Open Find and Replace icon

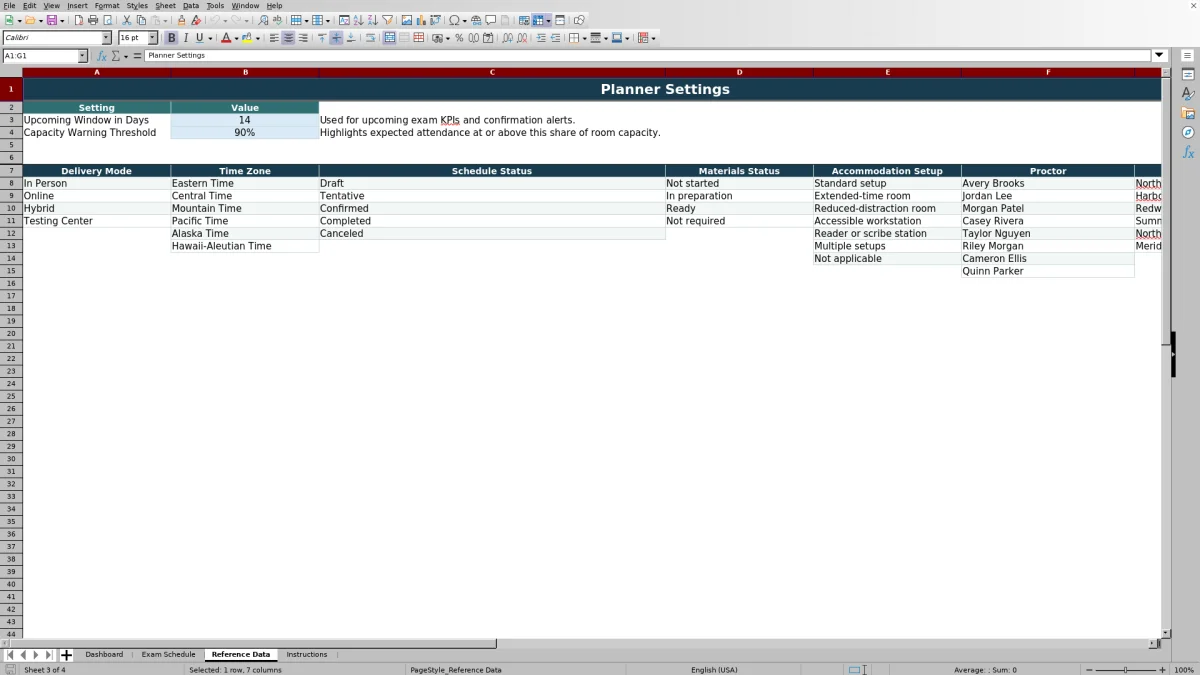pyautogui.click(x=263, y=20)
